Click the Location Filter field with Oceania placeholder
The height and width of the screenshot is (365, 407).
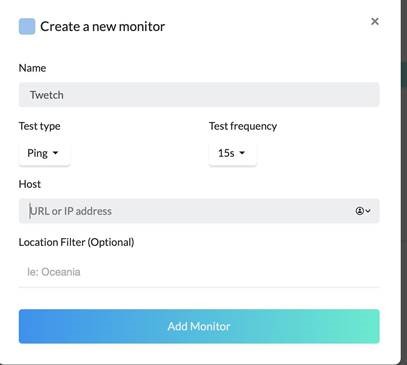199,272
